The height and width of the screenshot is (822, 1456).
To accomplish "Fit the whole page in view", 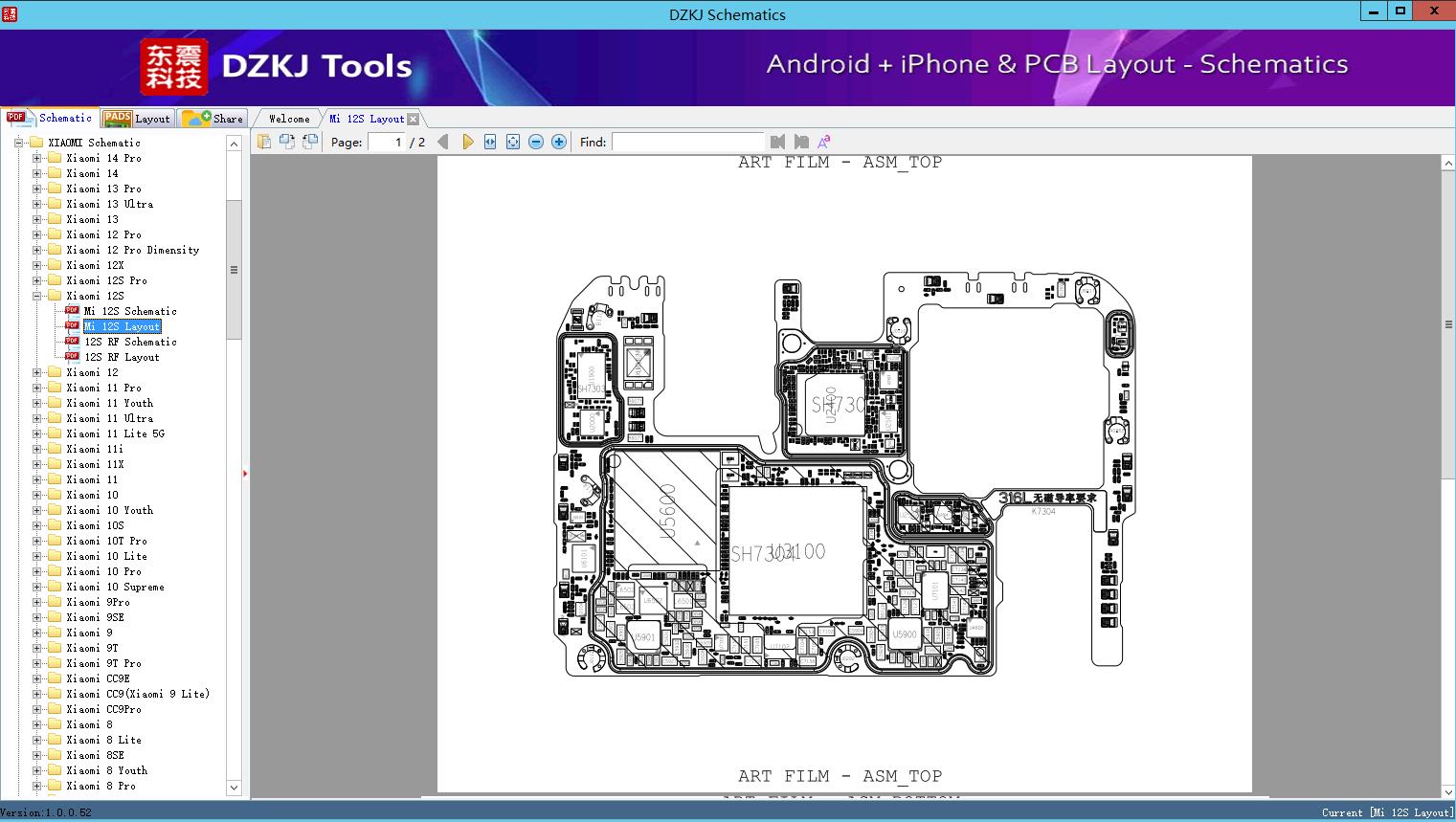I will coord(513,142).
